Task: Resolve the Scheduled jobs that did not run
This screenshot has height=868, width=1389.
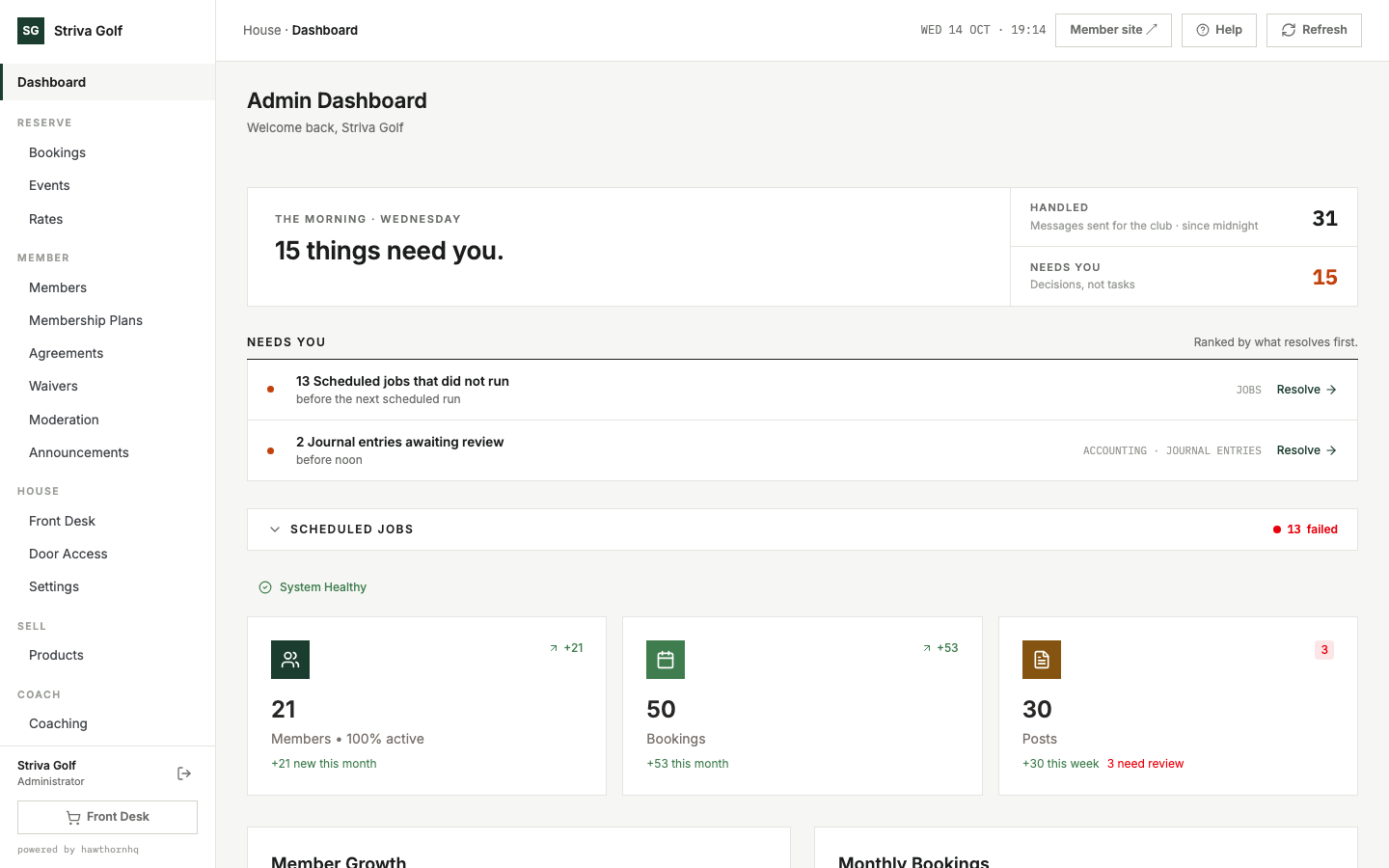Action: (1306, 390)
